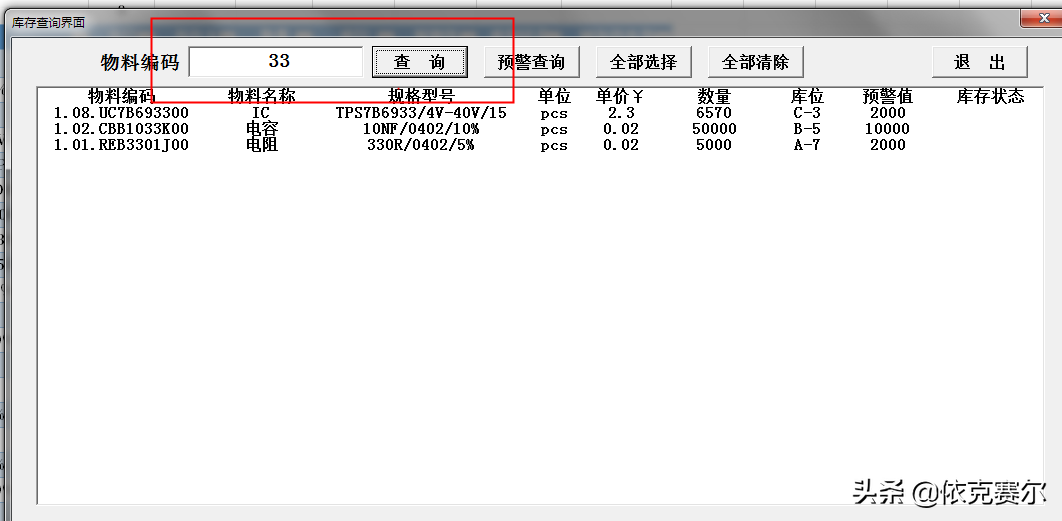Click the 库位 column header
Viewport: 1062px width, 521px height.
point(807,96)
